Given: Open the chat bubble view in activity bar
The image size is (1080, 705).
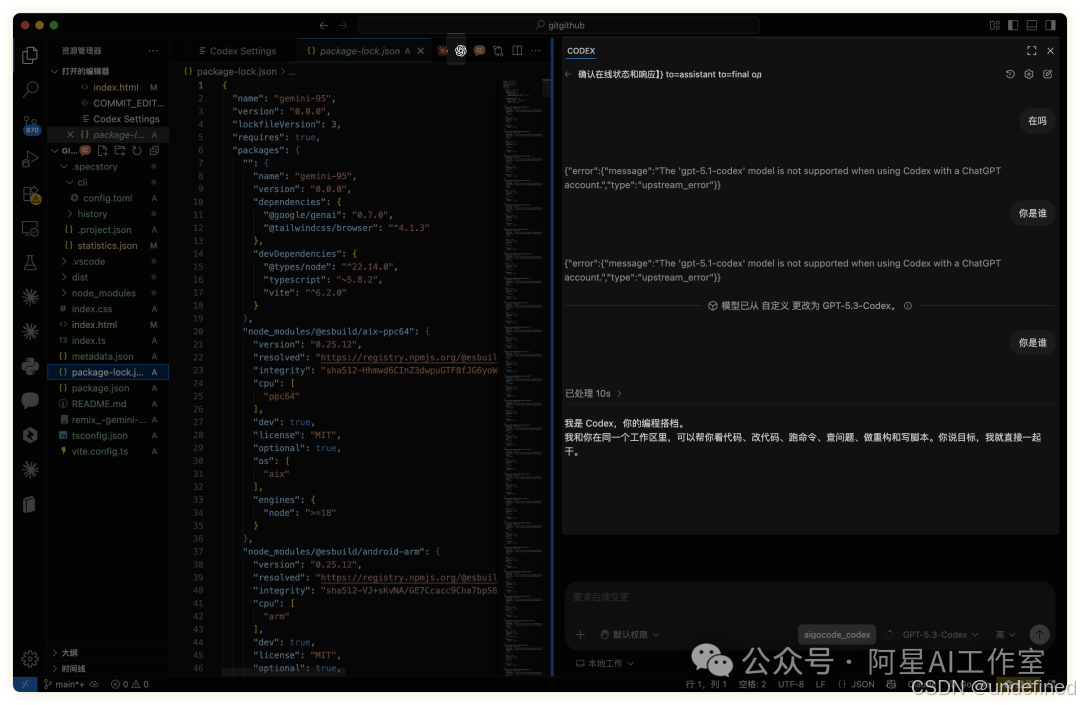Looking at the screenshot, I should click(x=30, y=400).
